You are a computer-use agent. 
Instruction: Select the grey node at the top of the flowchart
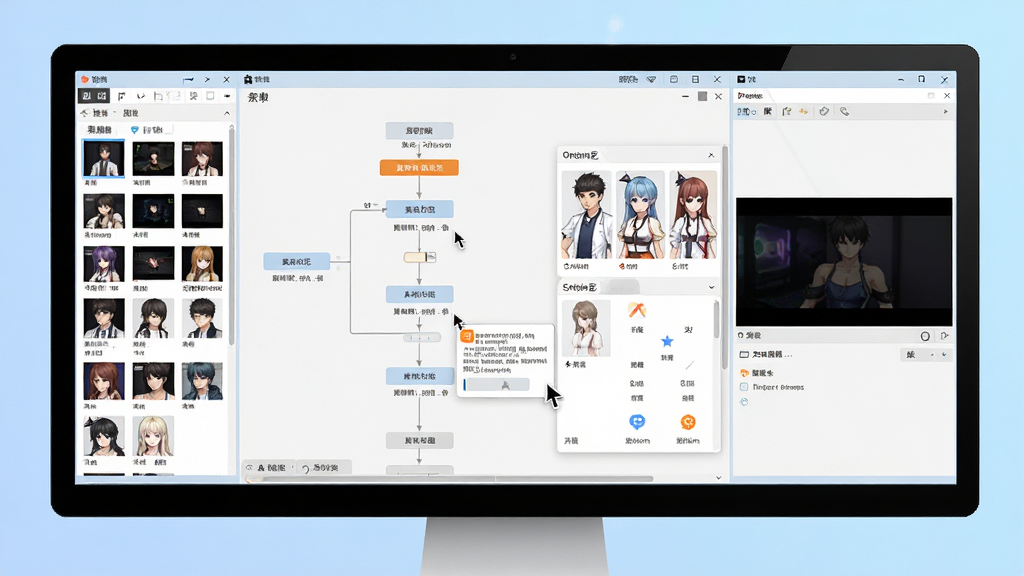(x=419, y=131)
